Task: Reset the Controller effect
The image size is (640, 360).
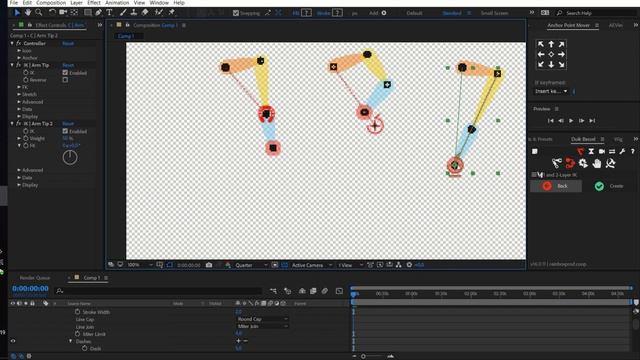Action: pos(68,43)
